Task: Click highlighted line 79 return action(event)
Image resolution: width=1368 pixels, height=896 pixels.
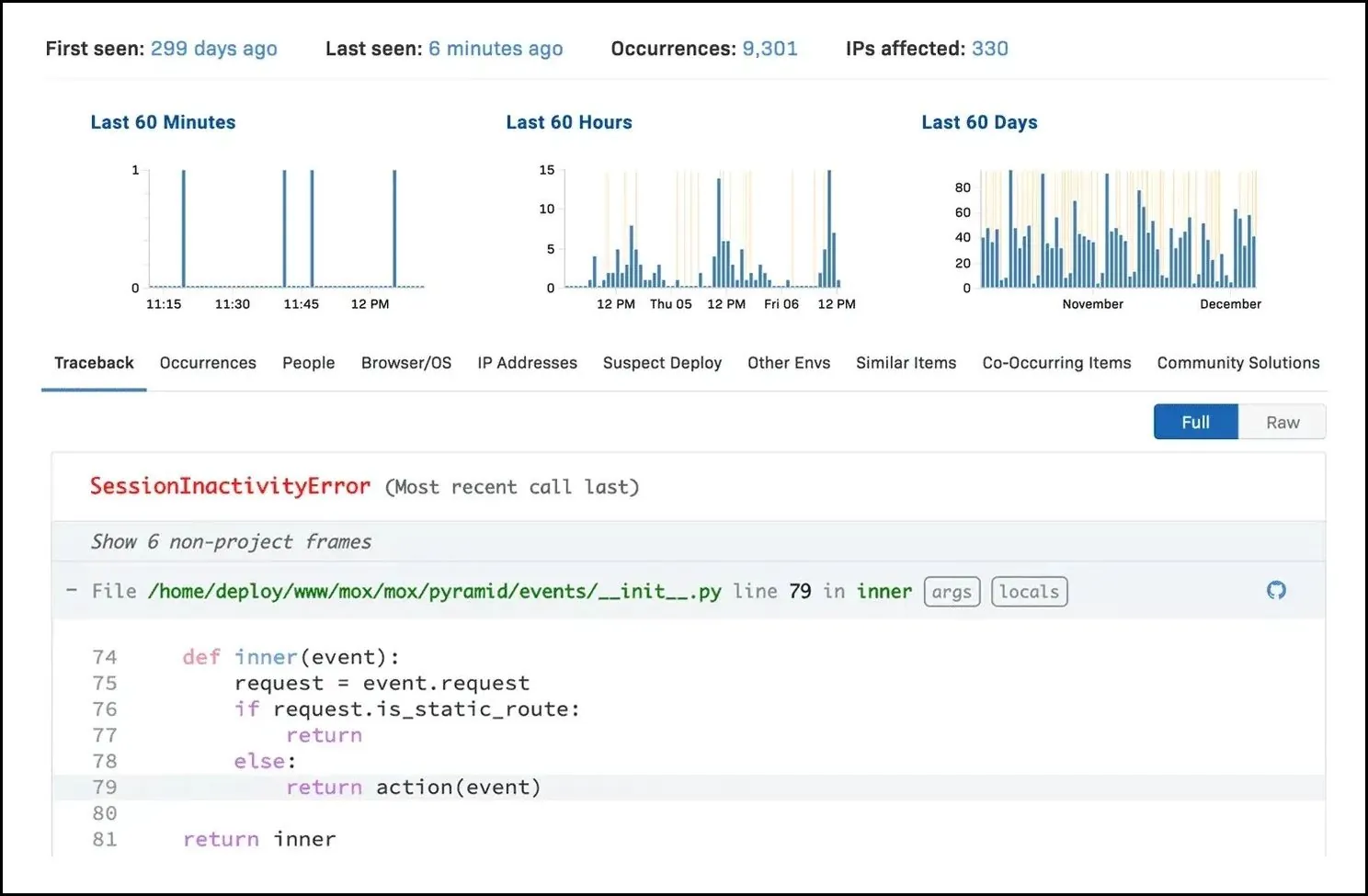Action: click(x=689, y=788)
